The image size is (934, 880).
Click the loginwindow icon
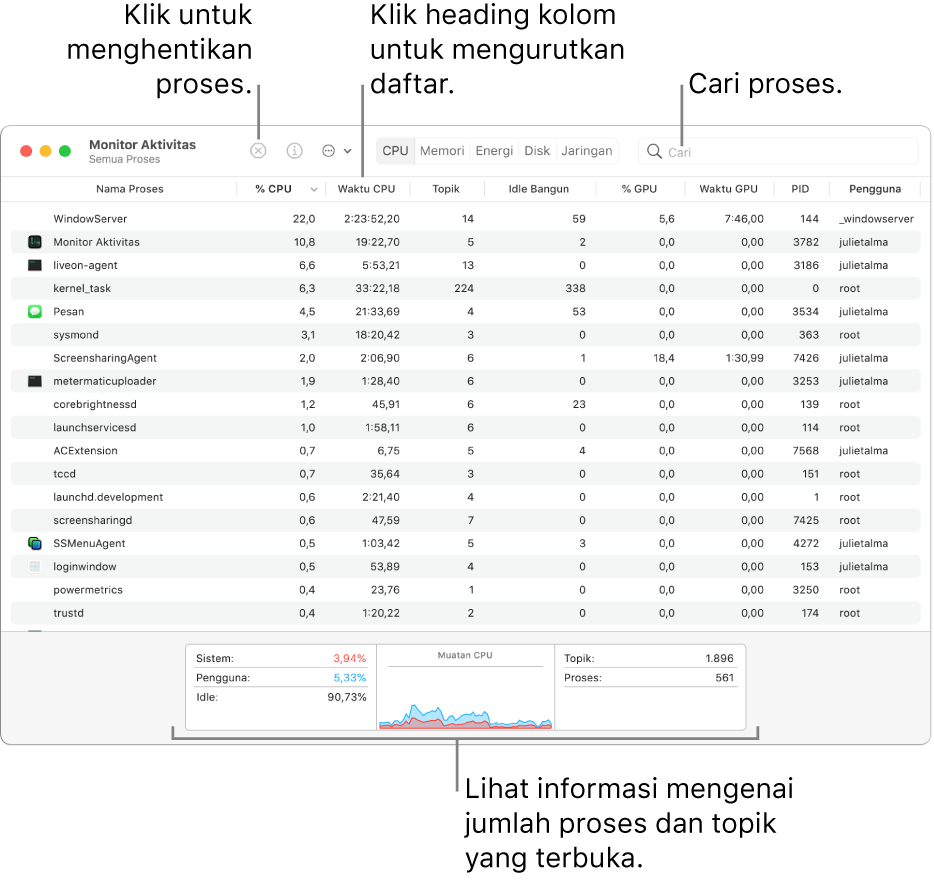35,567
